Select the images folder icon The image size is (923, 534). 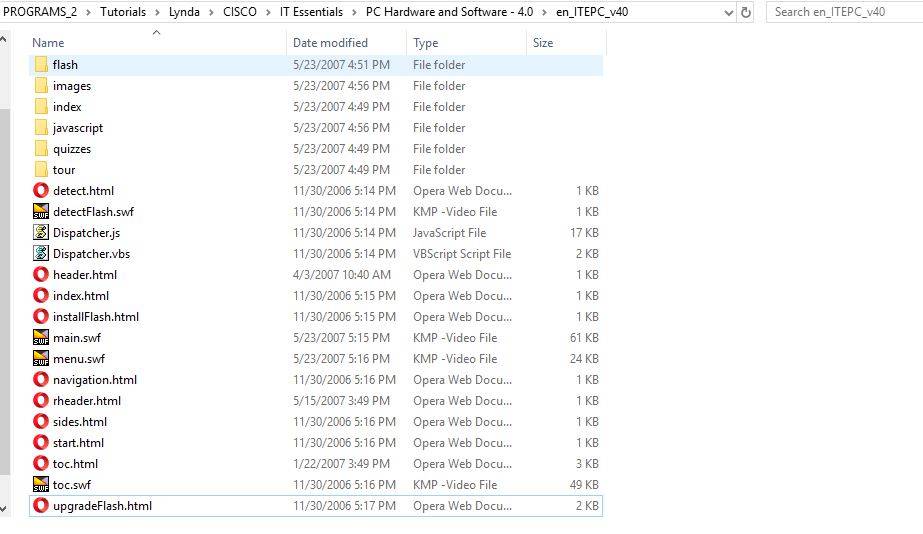tap(41, 86)
